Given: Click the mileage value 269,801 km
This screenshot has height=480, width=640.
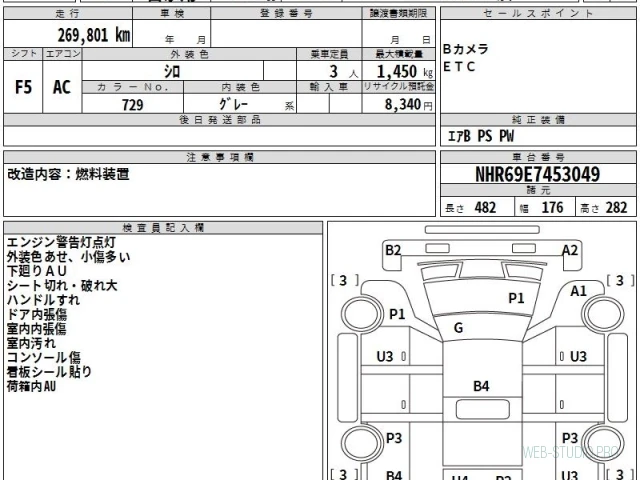Looking at the screenshot, I should click(94, 35).
